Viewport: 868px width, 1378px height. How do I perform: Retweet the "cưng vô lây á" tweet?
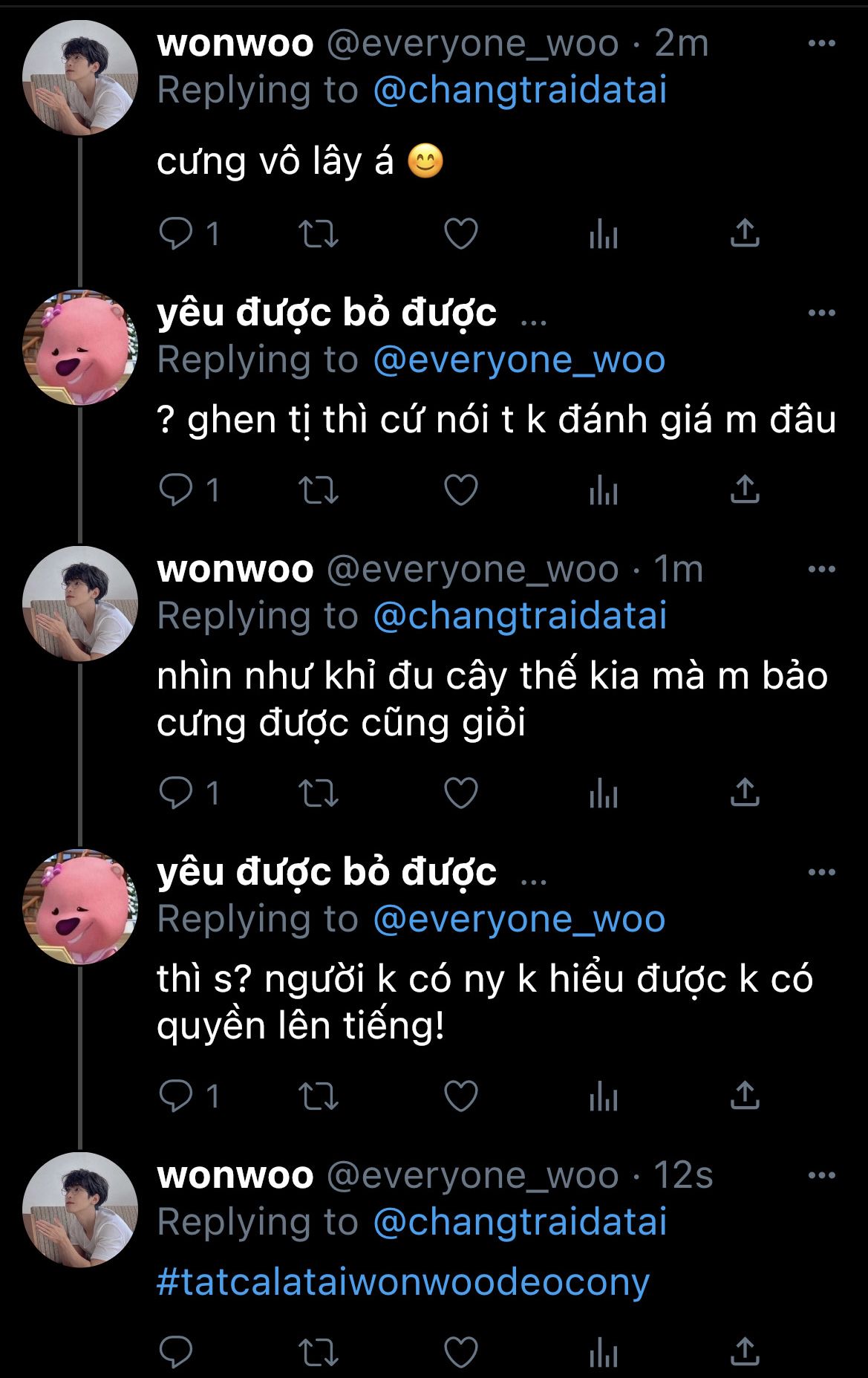pyautogui.click(x=319, y=234)
